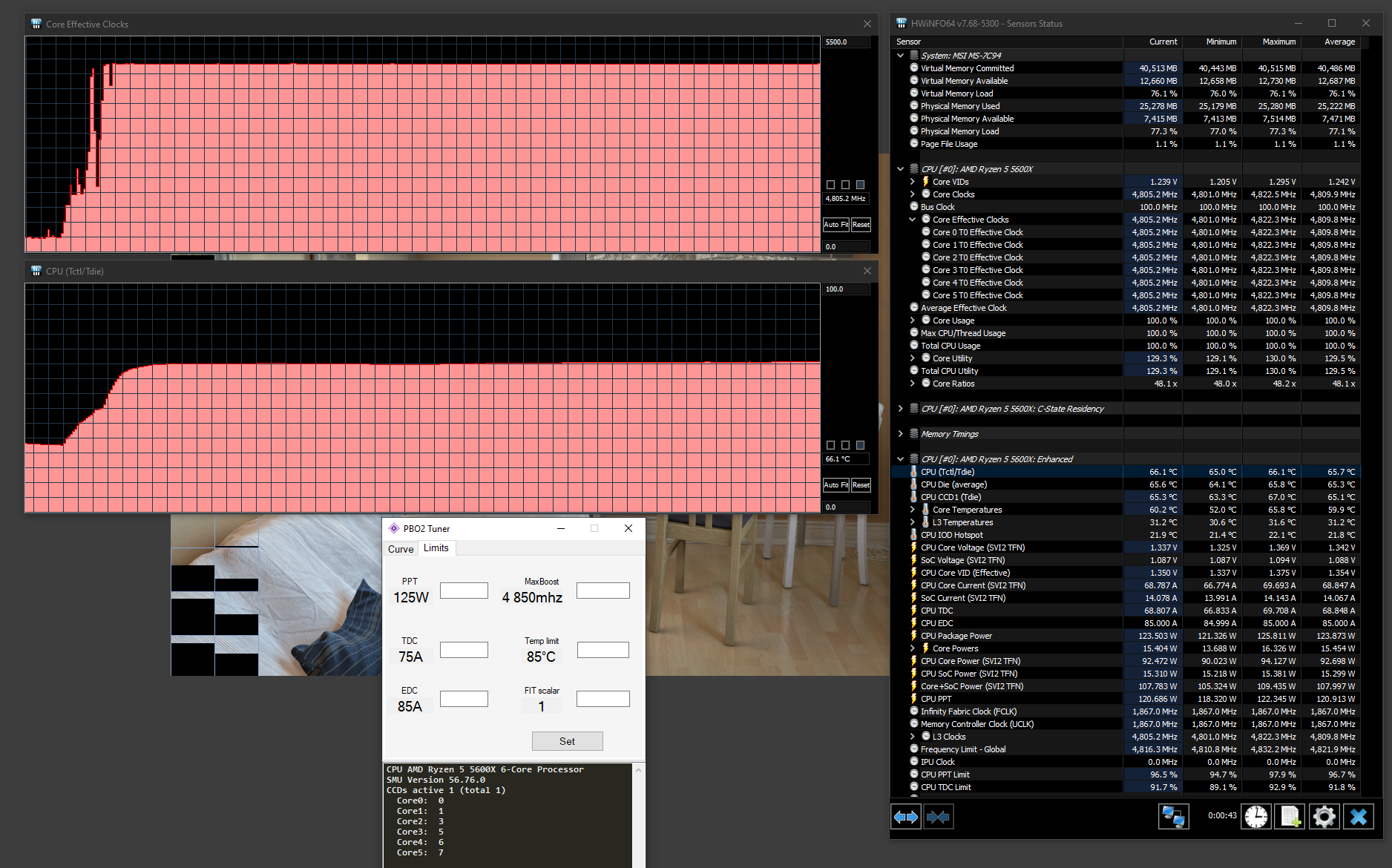Viewport: 1392px width, 868px height.
Task: Click leftmost color box in Core Effective Clocks graph
Action: coord(830,185)
